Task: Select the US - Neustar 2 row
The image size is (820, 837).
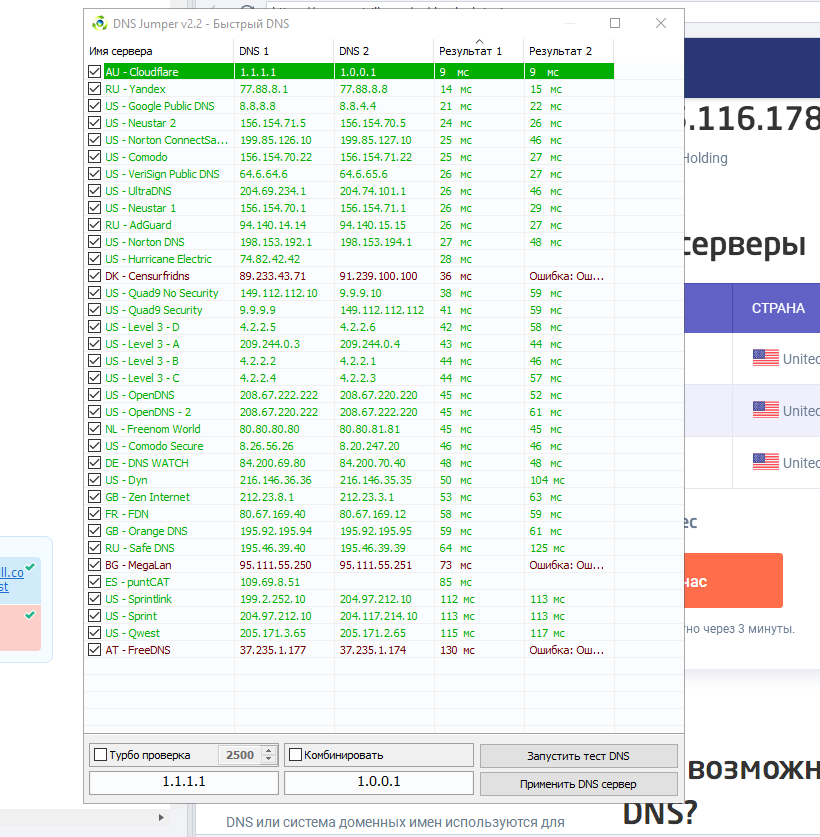Action: [349, 123]
